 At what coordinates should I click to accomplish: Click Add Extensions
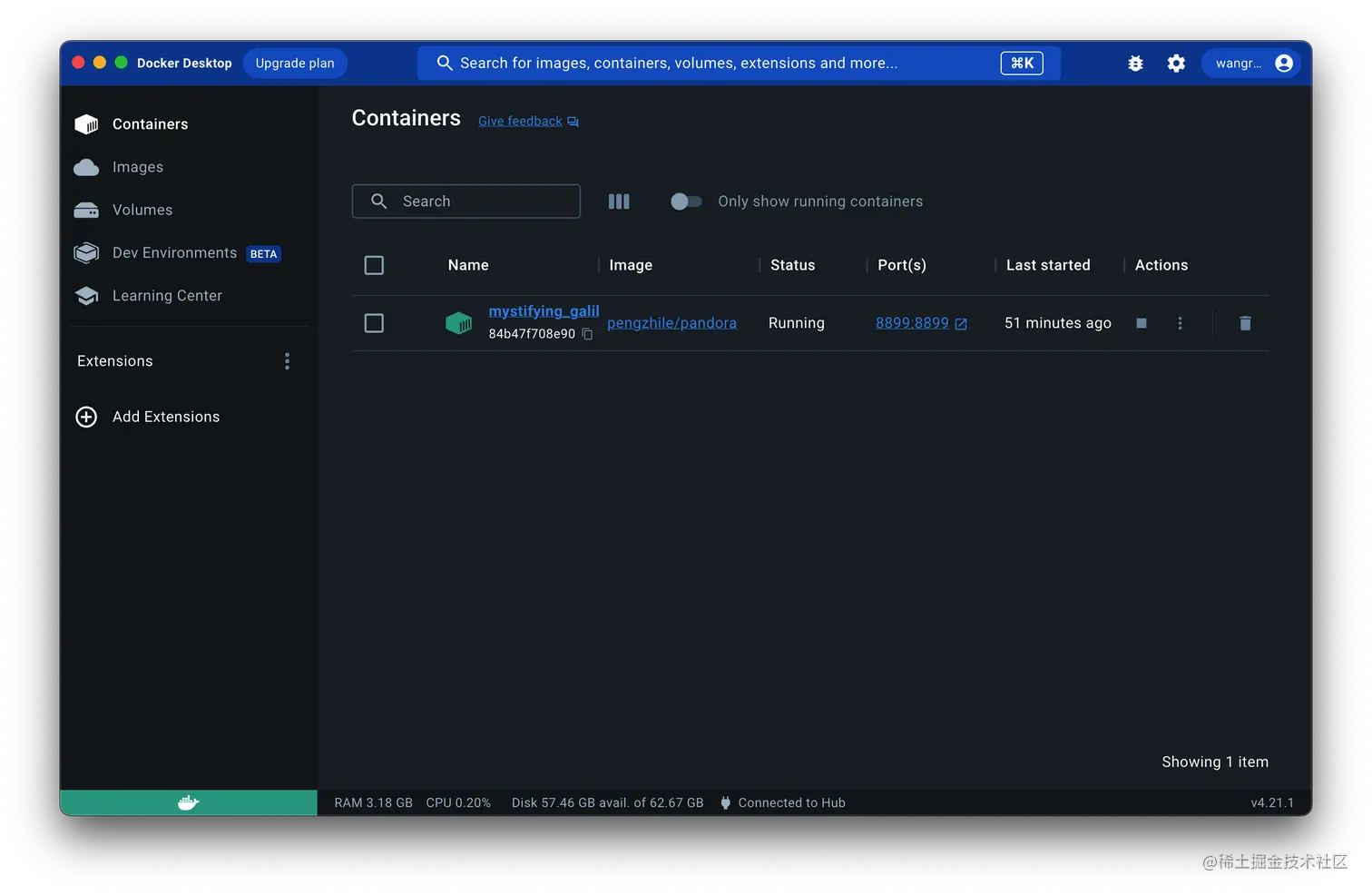(x=148, y=417)
